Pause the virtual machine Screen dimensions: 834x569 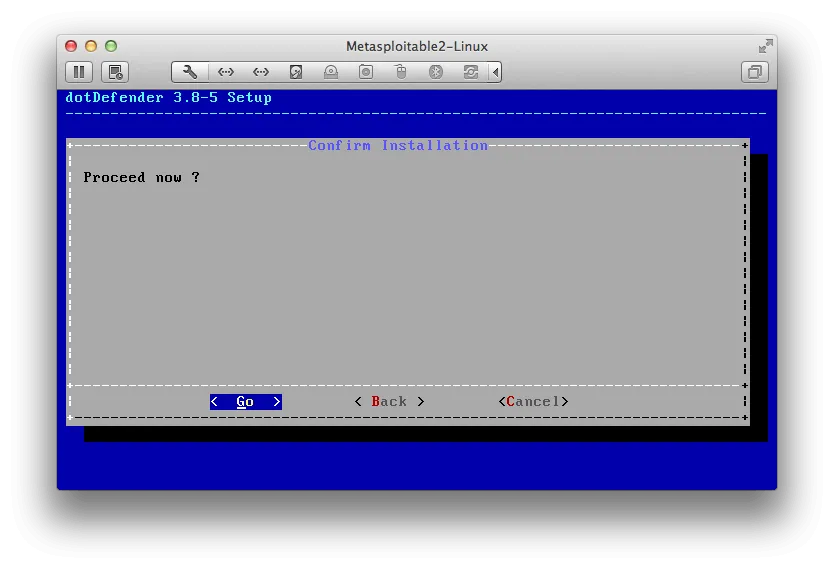pos(79,72)
